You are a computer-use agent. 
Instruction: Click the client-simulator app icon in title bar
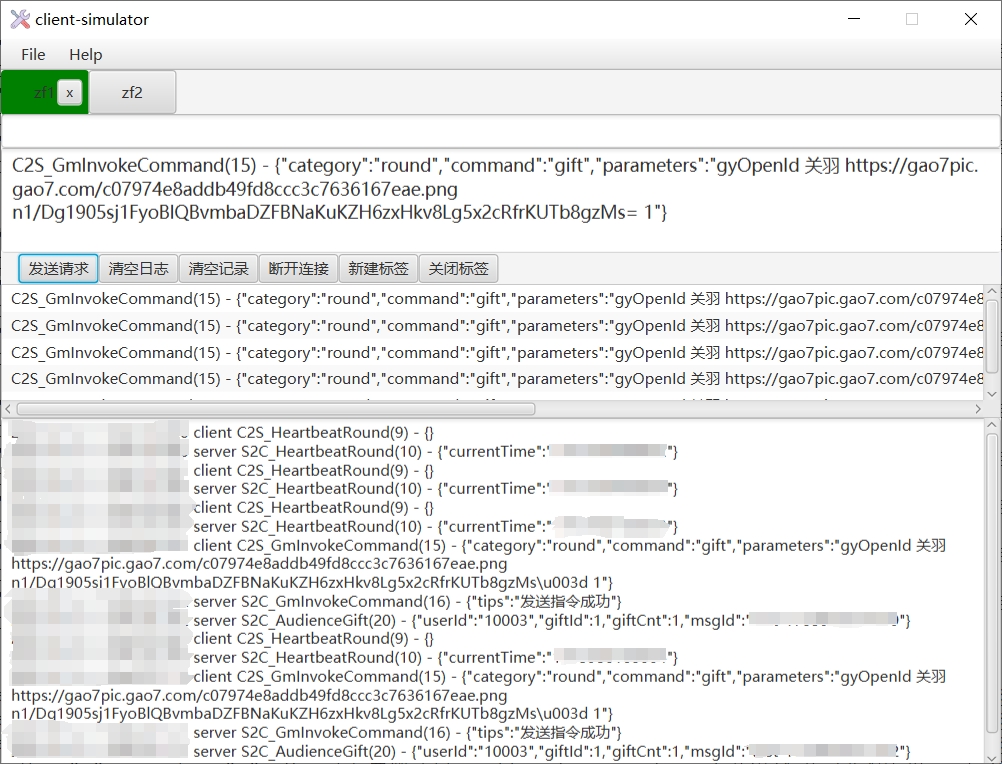pos(20,19)
